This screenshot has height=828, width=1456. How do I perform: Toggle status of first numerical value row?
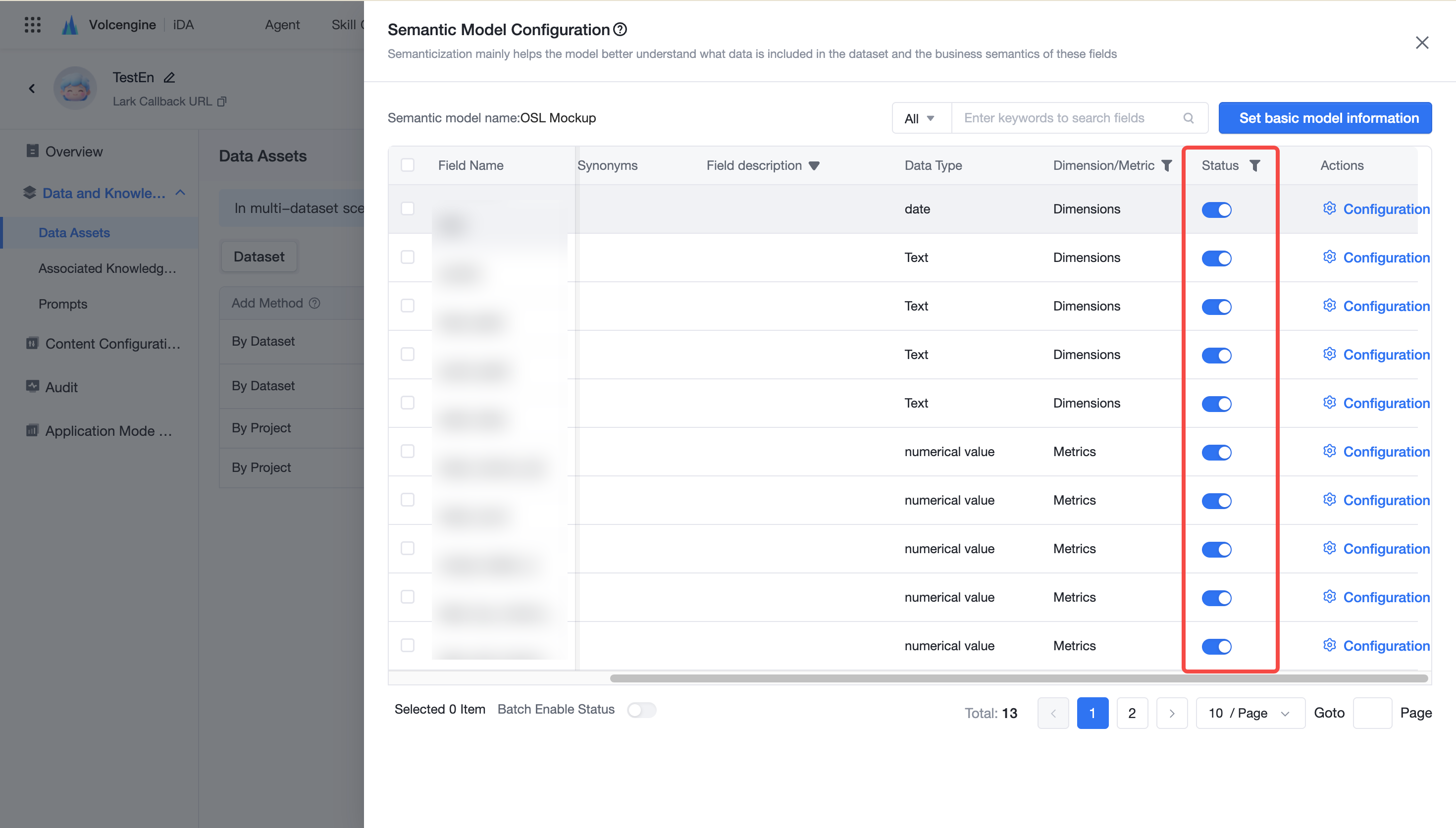click(x=1217, y=453)
